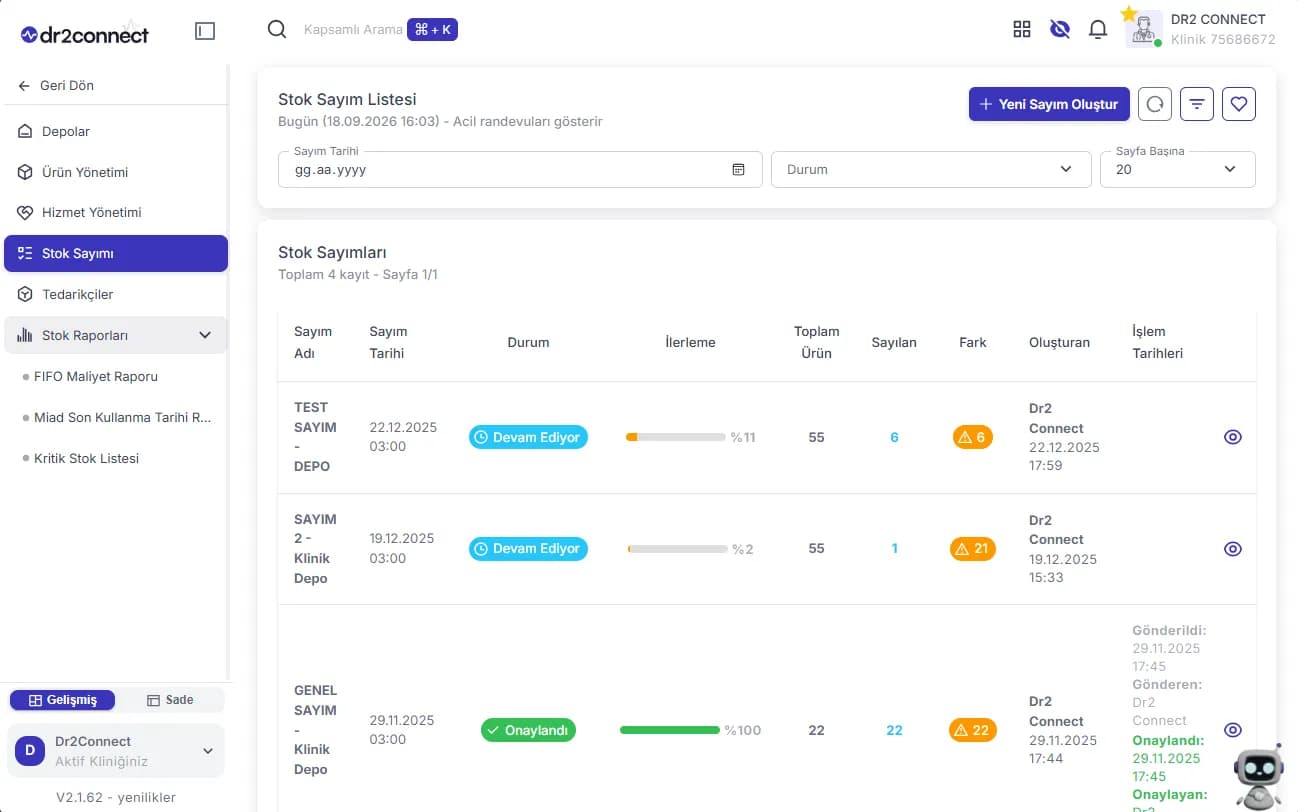Open the DR2 CONNECT profile avatar

point(1143,29)
